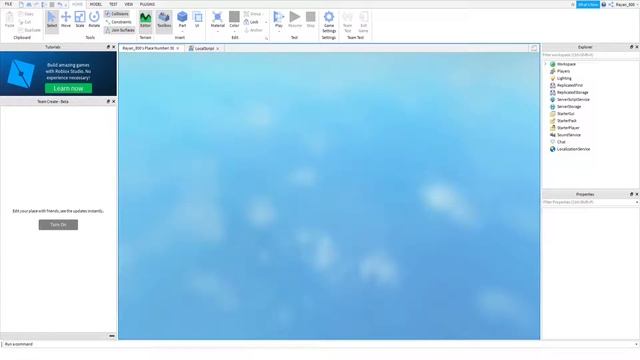Click the Explorer filter workspace field
640x360 pixels.
pyautogui.click(x=590, y=55)
